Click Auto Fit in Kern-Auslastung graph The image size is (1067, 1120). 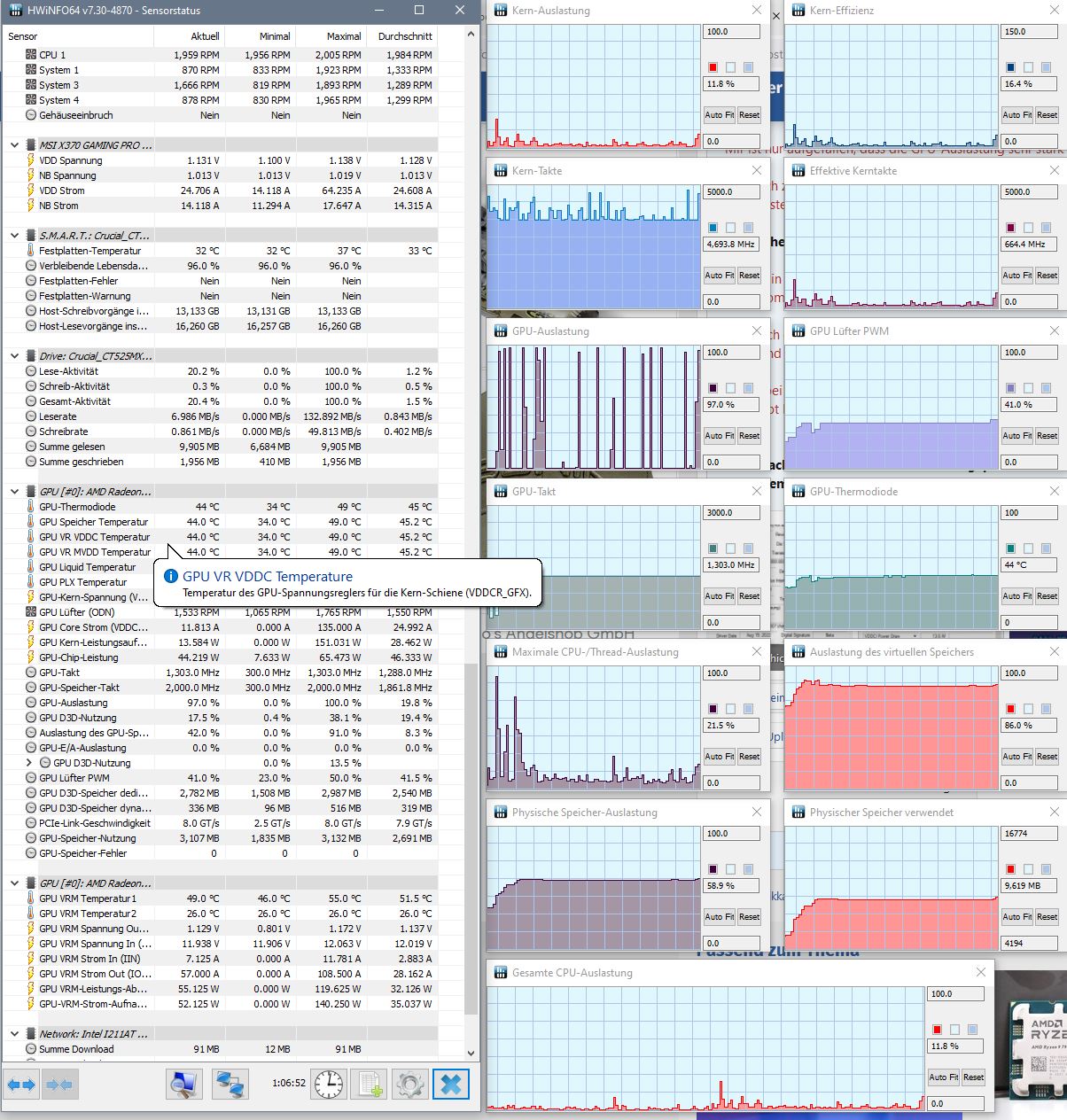point(720,115)
